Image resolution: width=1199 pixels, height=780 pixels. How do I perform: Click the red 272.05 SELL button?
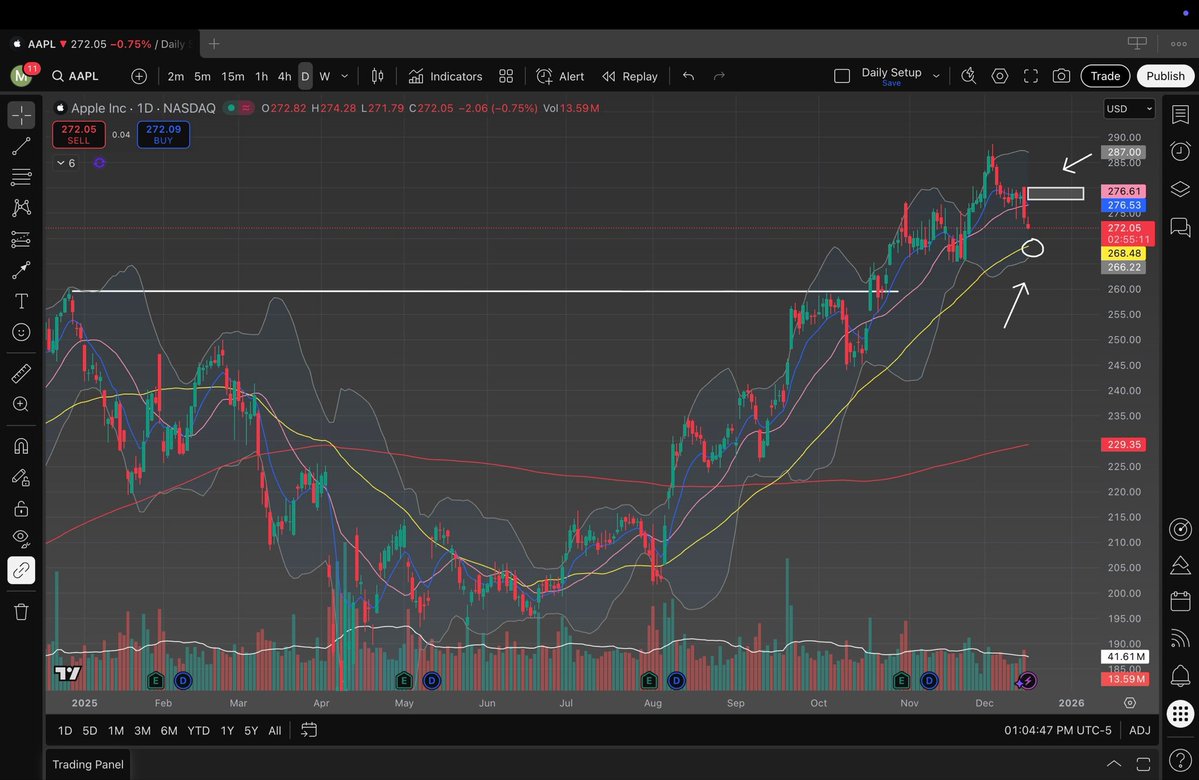point(79,135)
